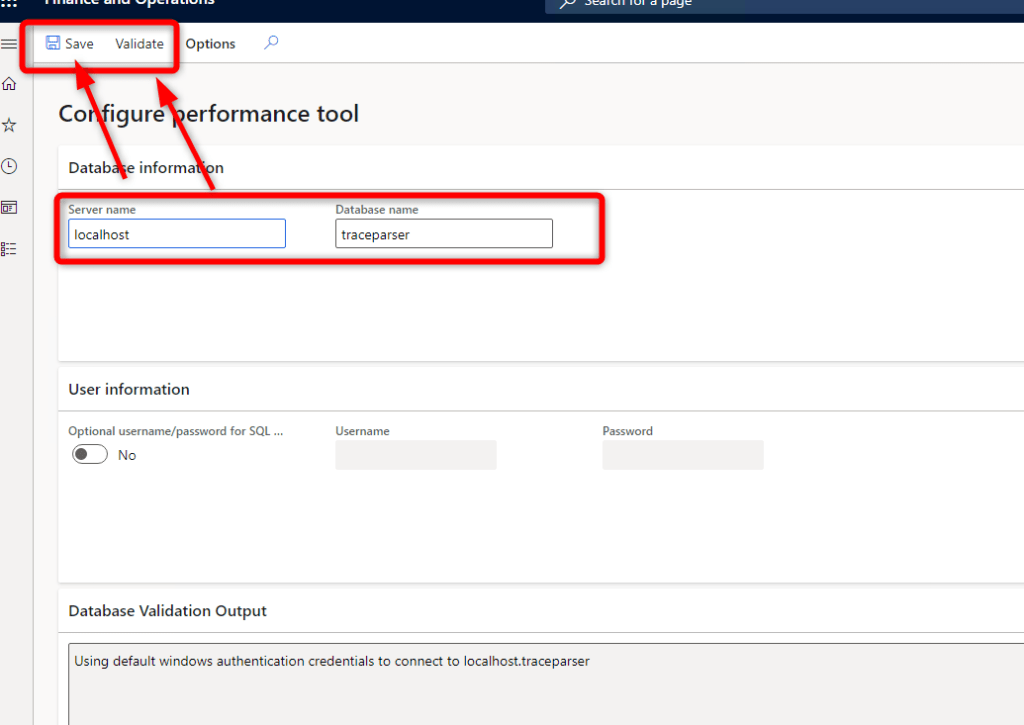
Task: Open the Options menu
Action: 210,44
